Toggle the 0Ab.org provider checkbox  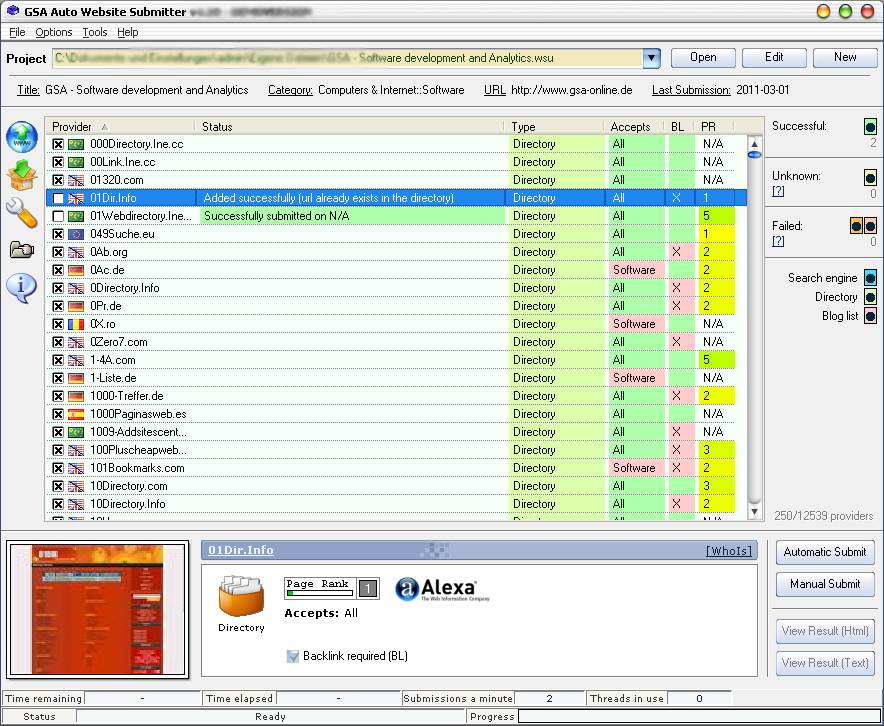58,252
